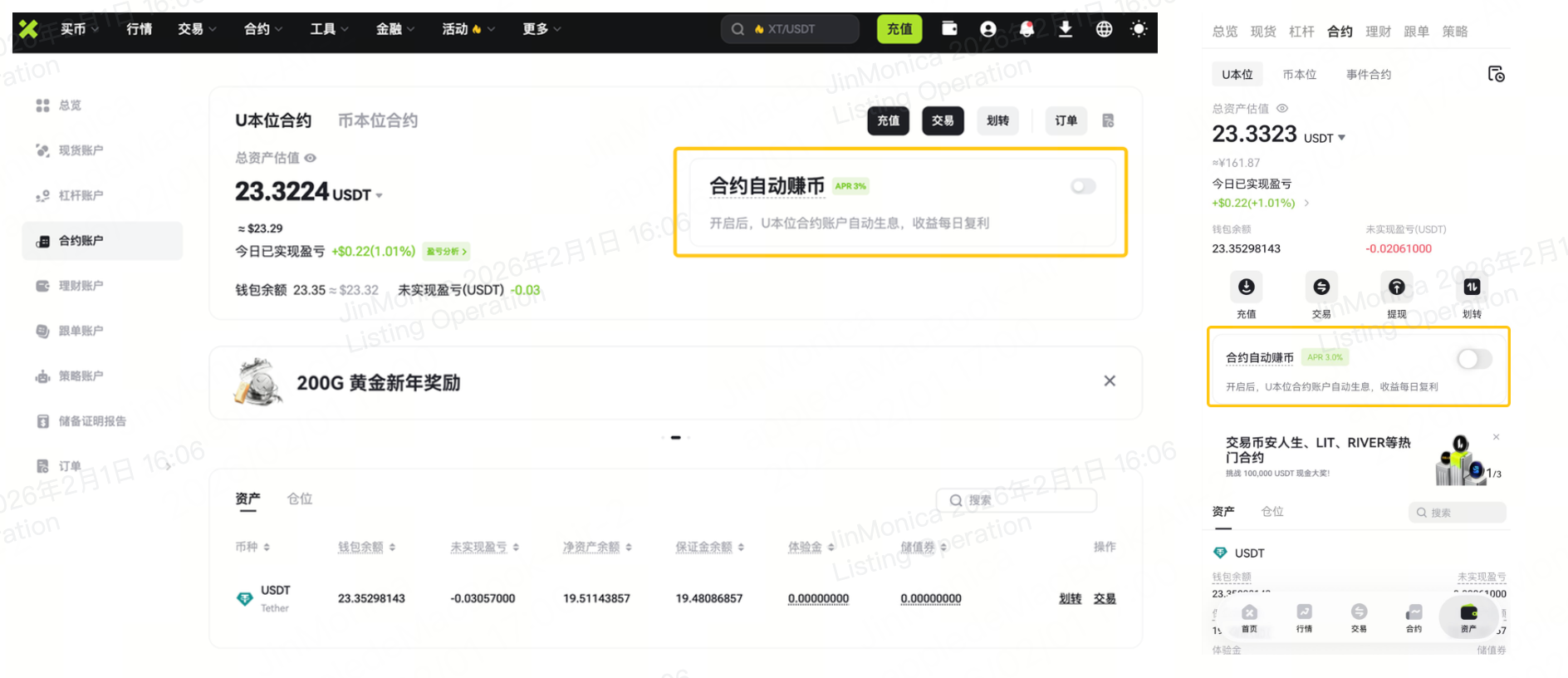Enable 合约自动赚币 toggle on desktop panel
The height and width of the screenshot is (678, 1568).
pos(1082,186)
